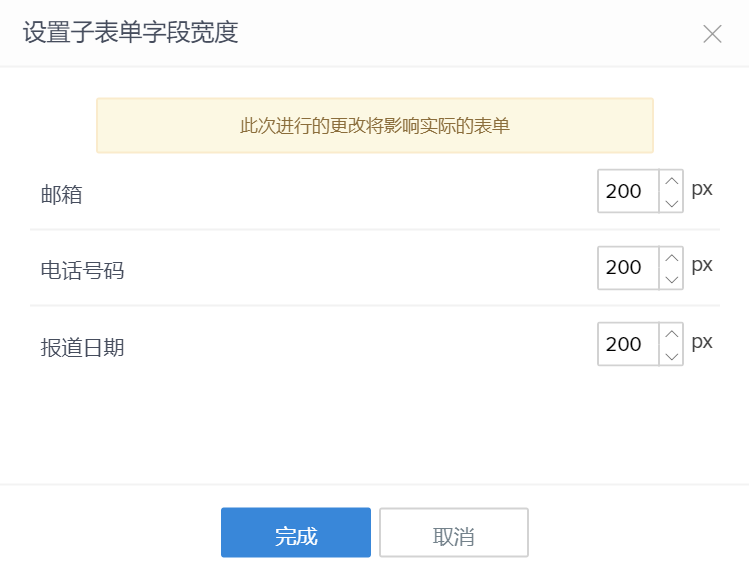Click the 邮箱 field label

61,194
